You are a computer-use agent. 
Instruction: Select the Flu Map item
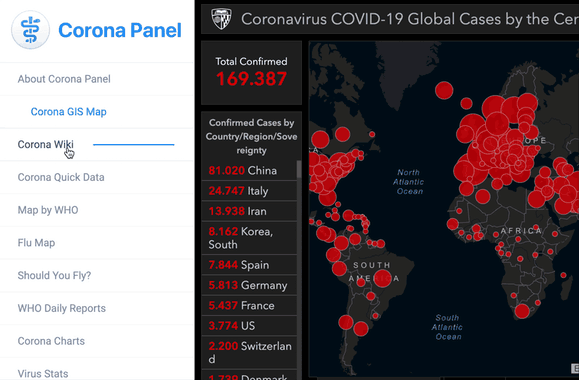click(x=36, y=243)
